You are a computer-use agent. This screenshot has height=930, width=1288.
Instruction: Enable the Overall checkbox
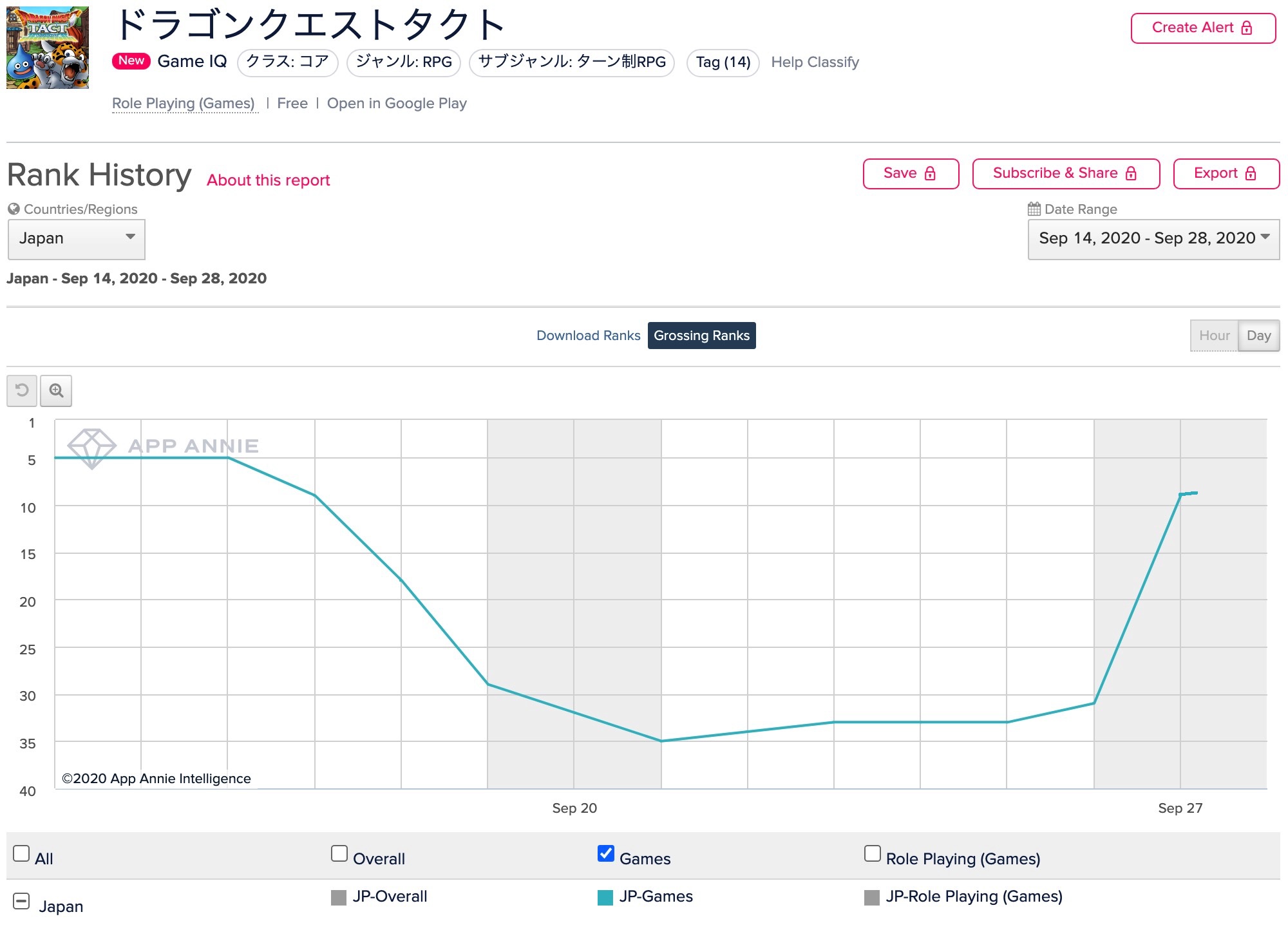click(339, 853)
